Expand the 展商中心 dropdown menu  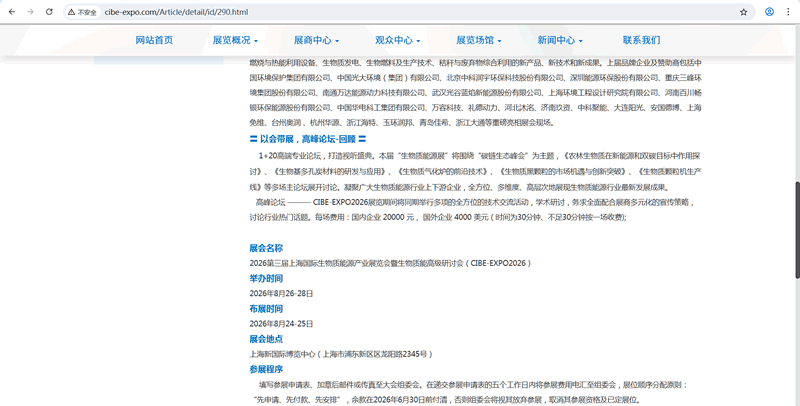pos(316,40)
